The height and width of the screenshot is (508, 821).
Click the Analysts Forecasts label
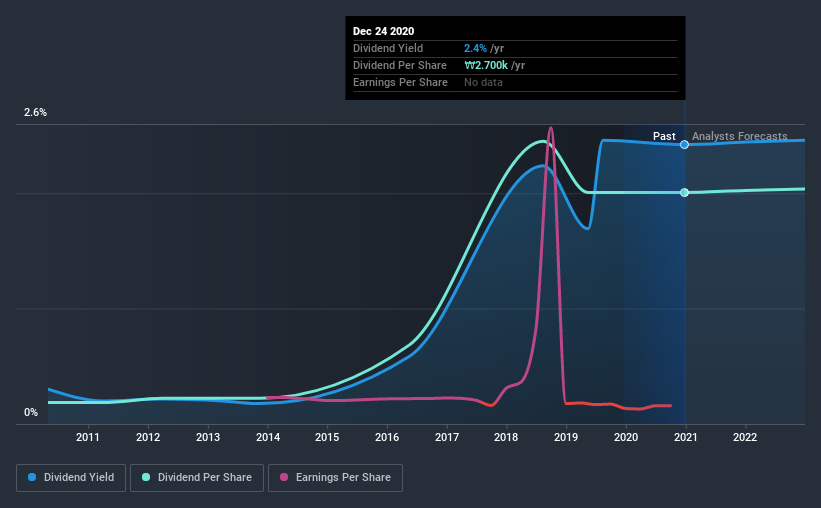click(x=739, y=136)
